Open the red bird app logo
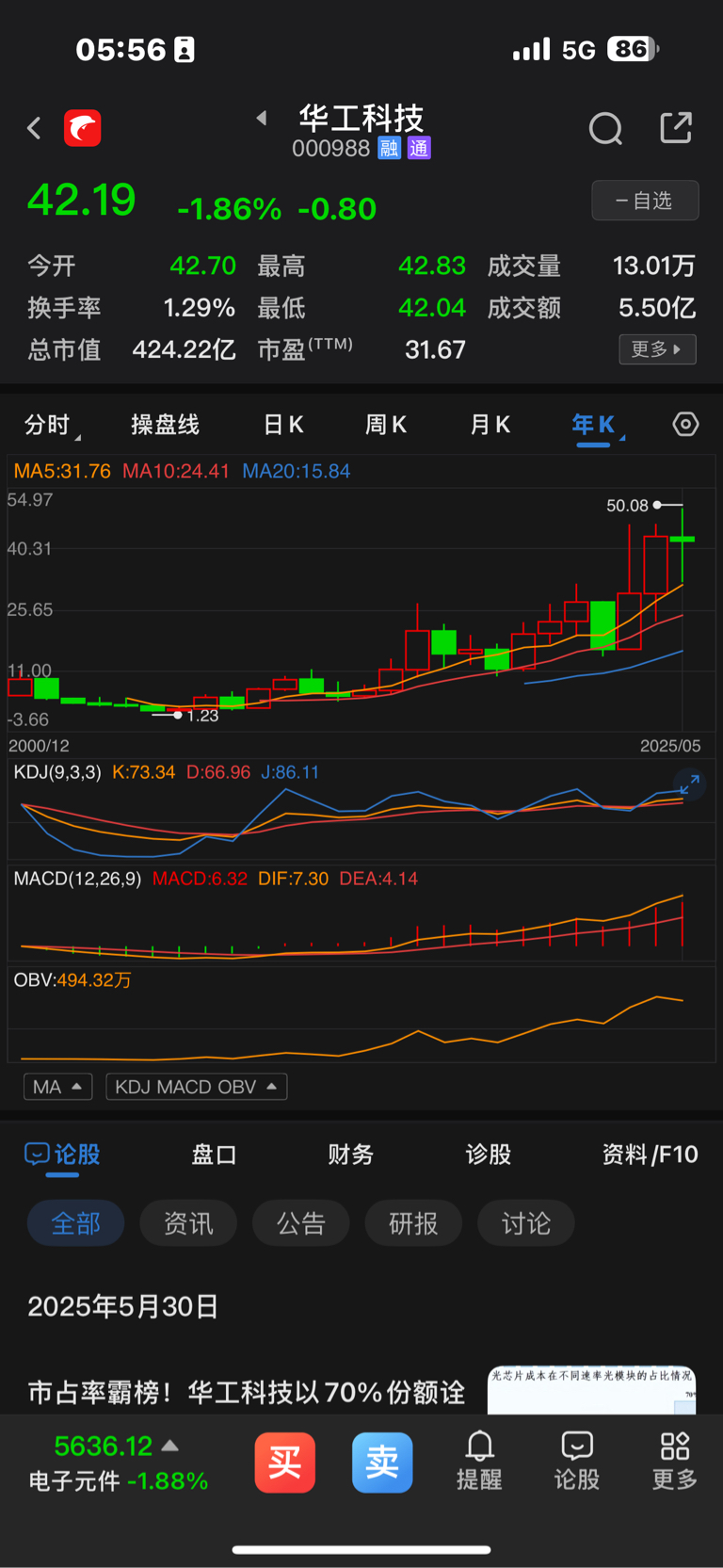This screenshot has width=723, height=1568. click(83, 128)
